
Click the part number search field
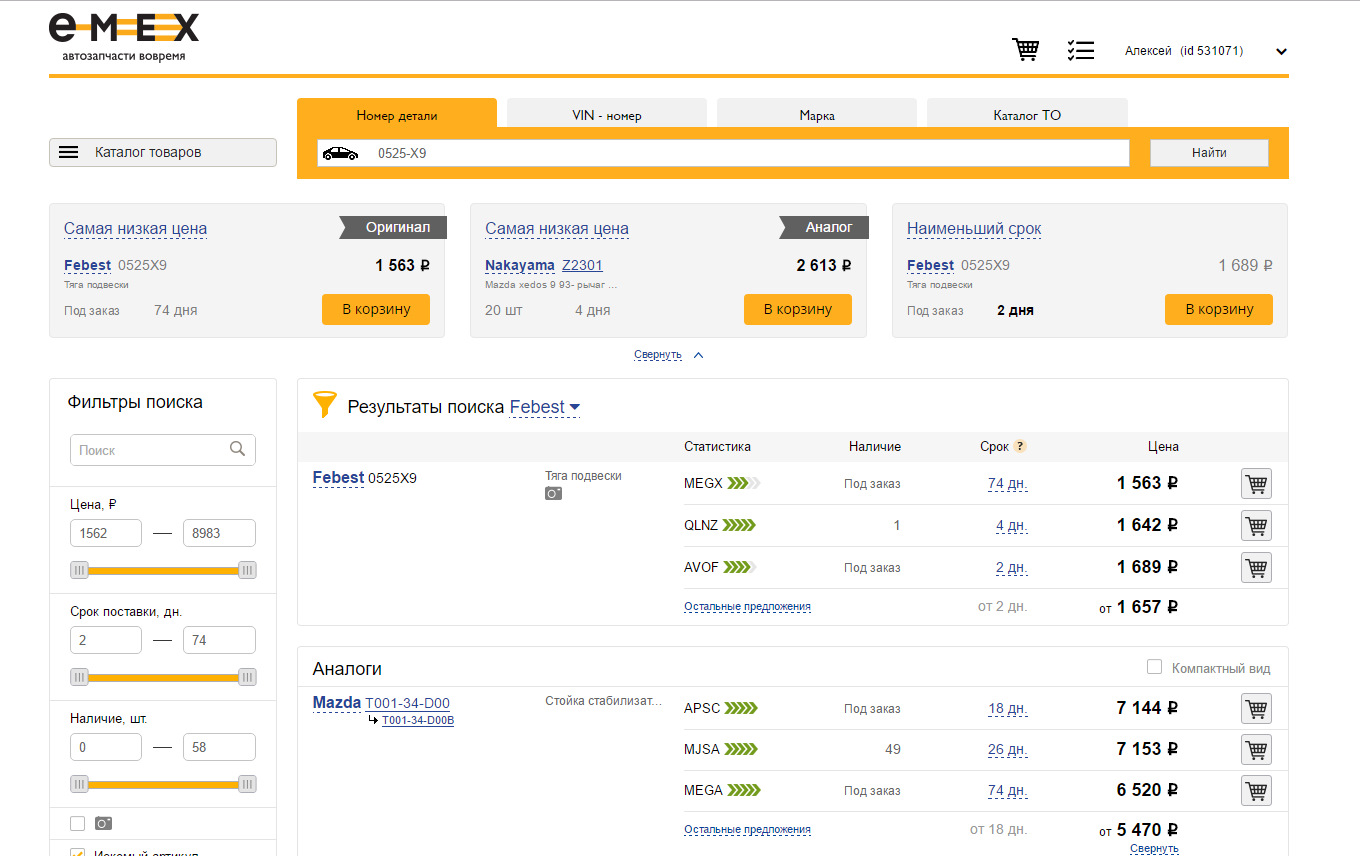point(723,153)
